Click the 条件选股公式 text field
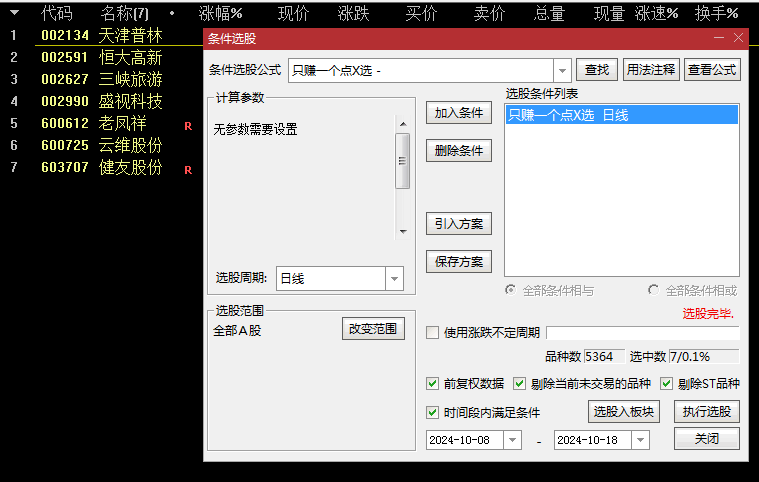 [x=421, y=71]
